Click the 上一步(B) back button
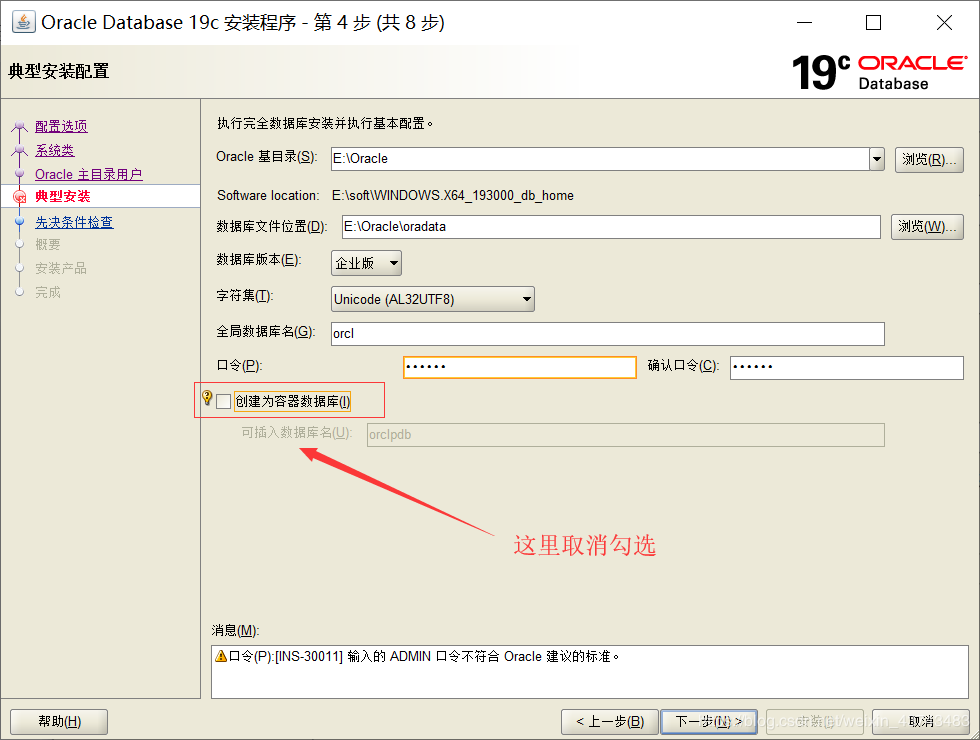This screenshot has height=740, width=980. [610, 721]
